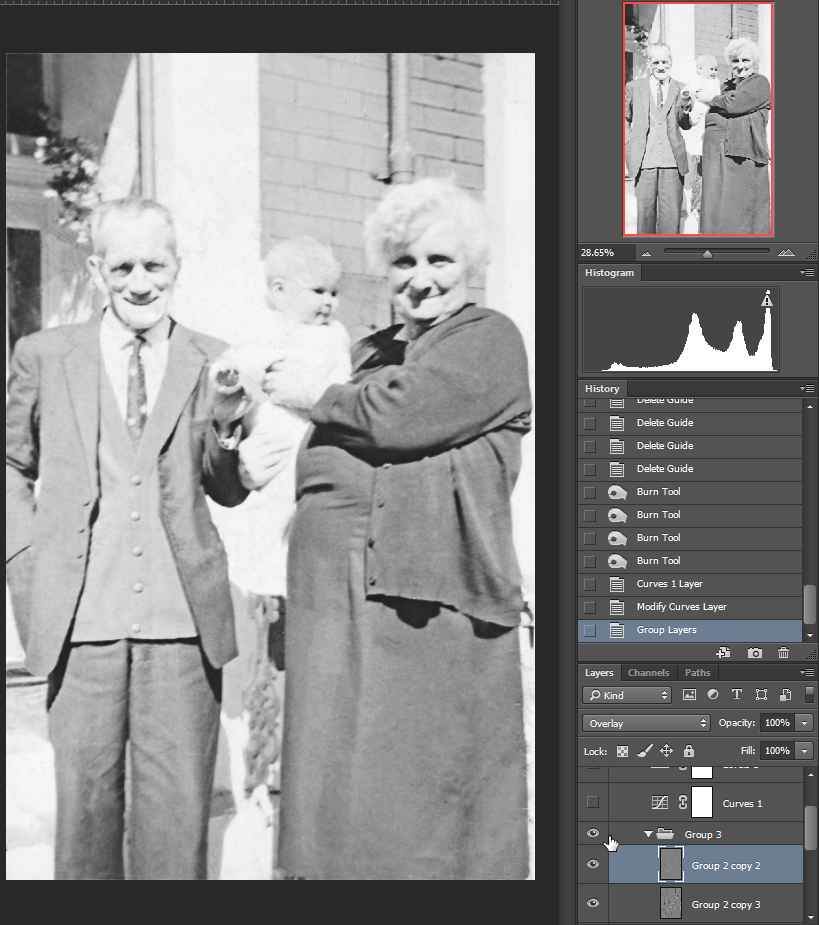819x925 pixels.
Task: Click the Group 2 copy 2 layer thumbnail
Action: tap(671, 864)
